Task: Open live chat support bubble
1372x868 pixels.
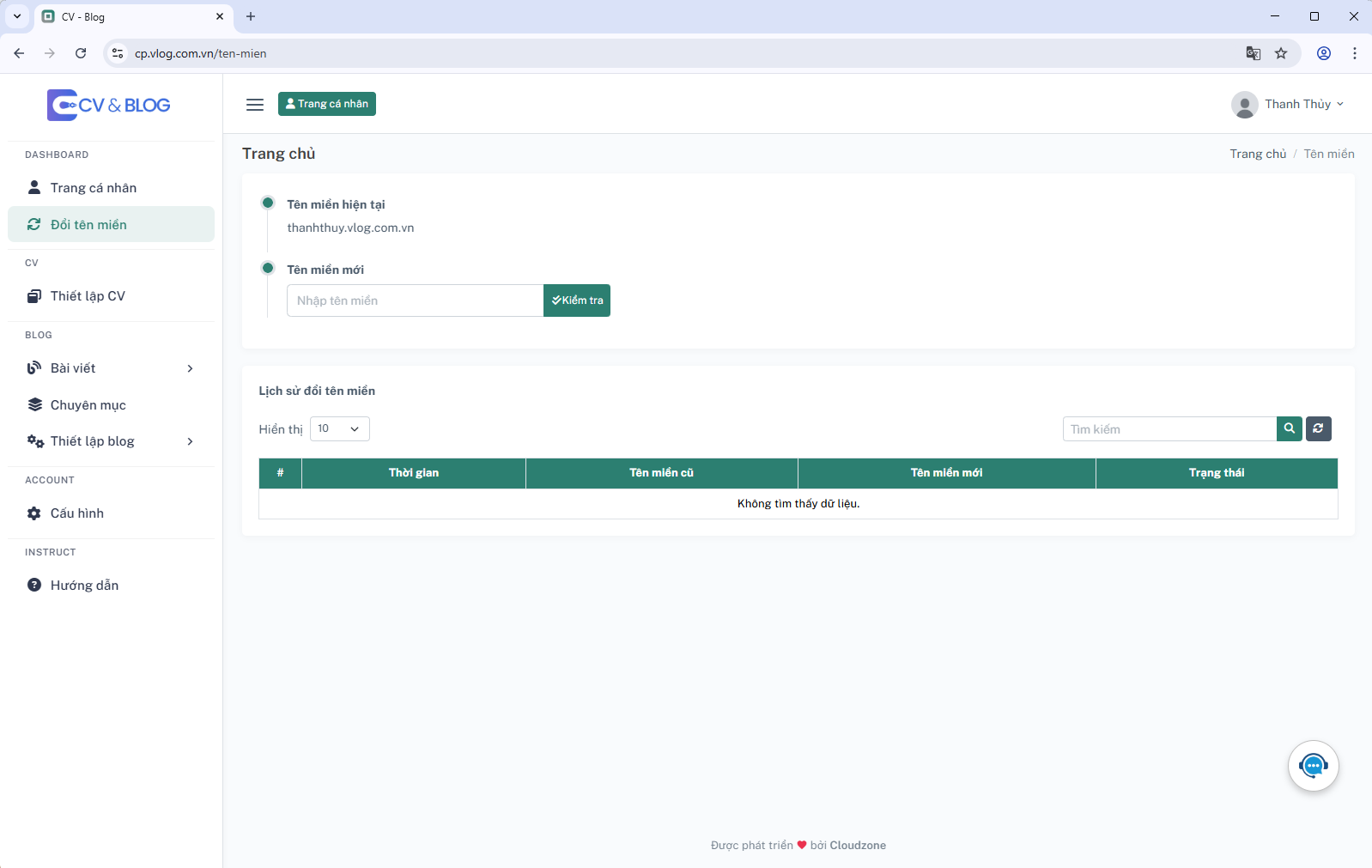Action: tap(1313, 766)
